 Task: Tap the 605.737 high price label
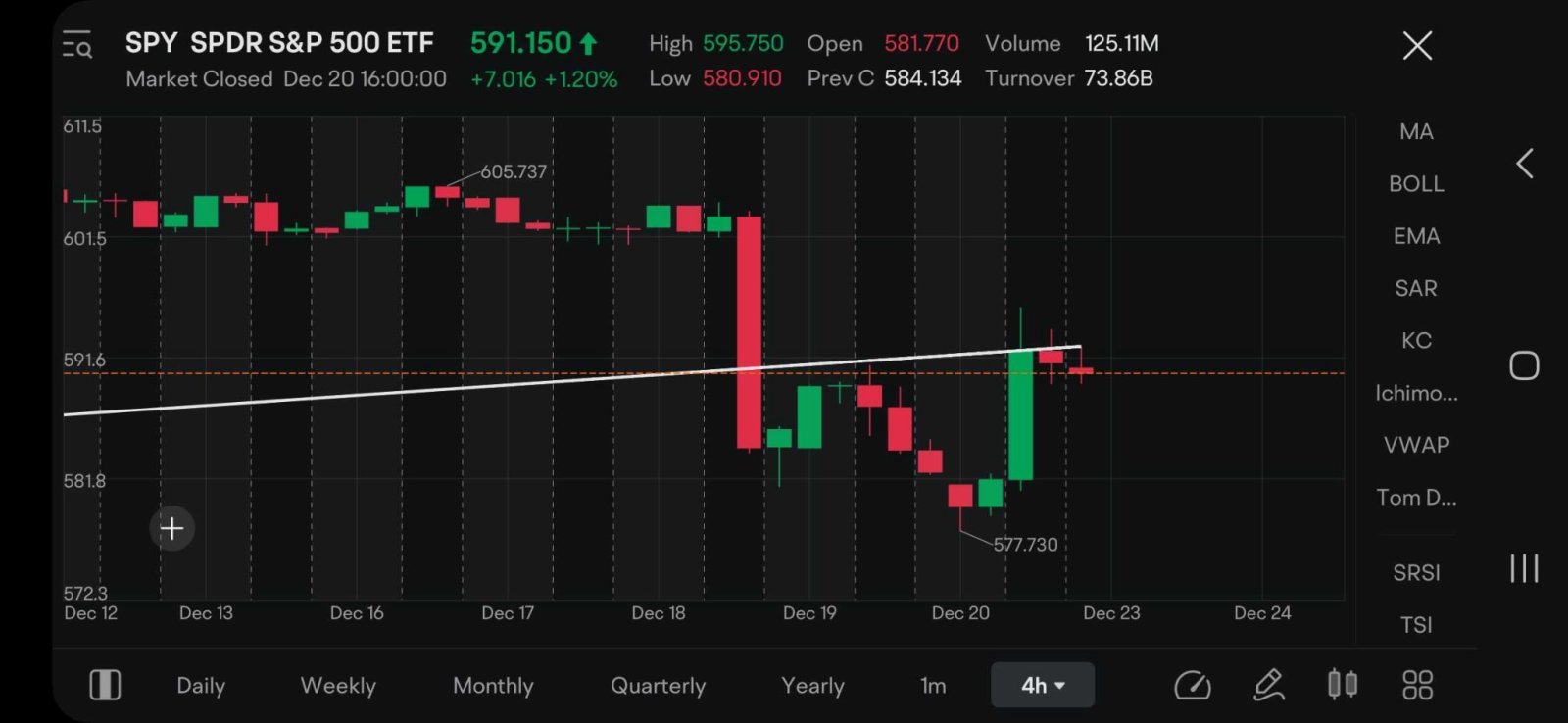514,171
